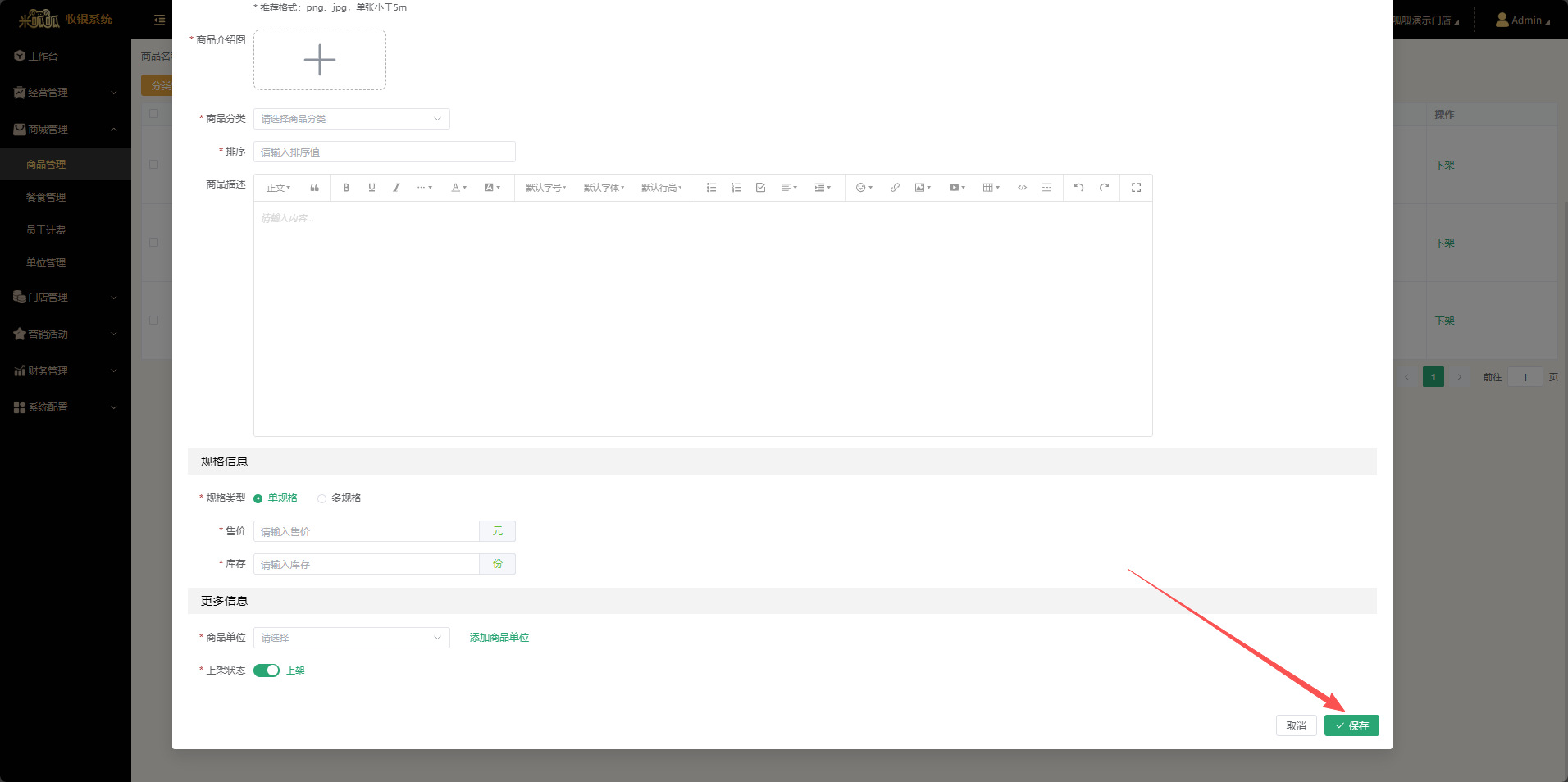Open the 商品管理 sidebar menu item

coord(47,163)
